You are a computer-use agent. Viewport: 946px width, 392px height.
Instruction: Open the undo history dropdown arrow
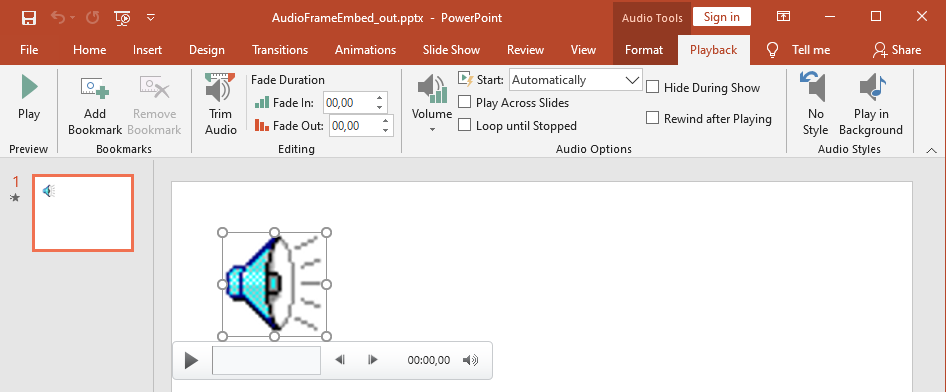(x=73, y=18)
